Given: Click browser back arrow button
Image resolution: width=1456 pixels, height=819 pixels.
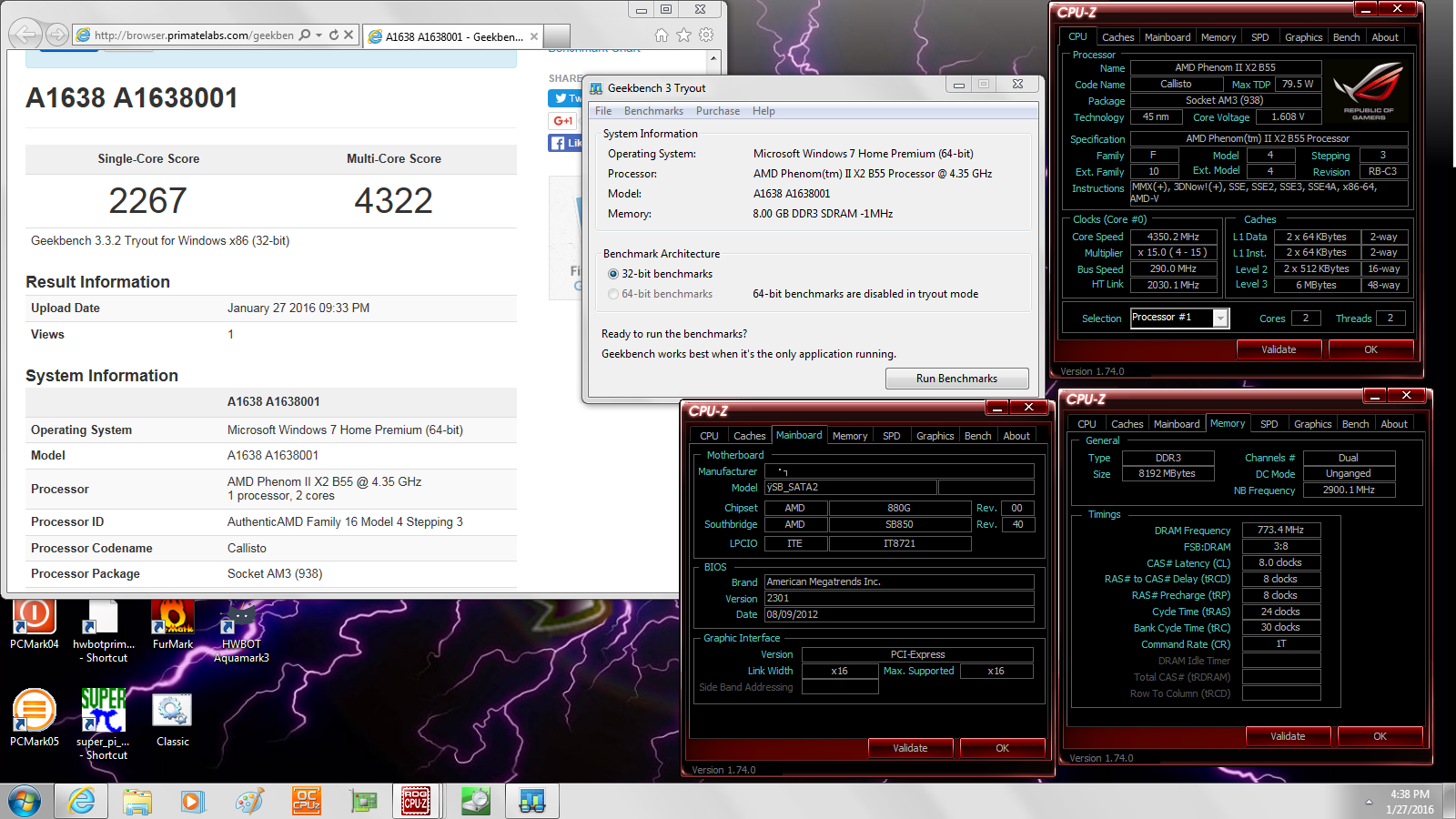Looking at the screenshot, I should pos(25,35).
